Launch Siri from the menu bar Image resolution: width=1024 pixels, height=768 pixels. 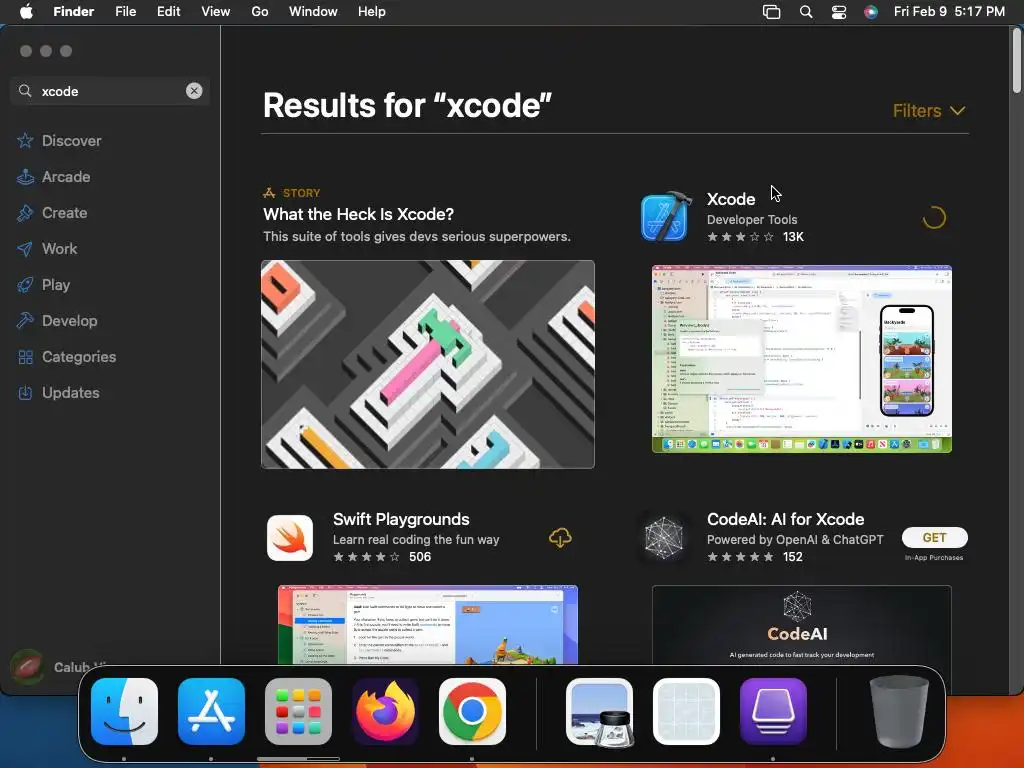tap(871, 12)
